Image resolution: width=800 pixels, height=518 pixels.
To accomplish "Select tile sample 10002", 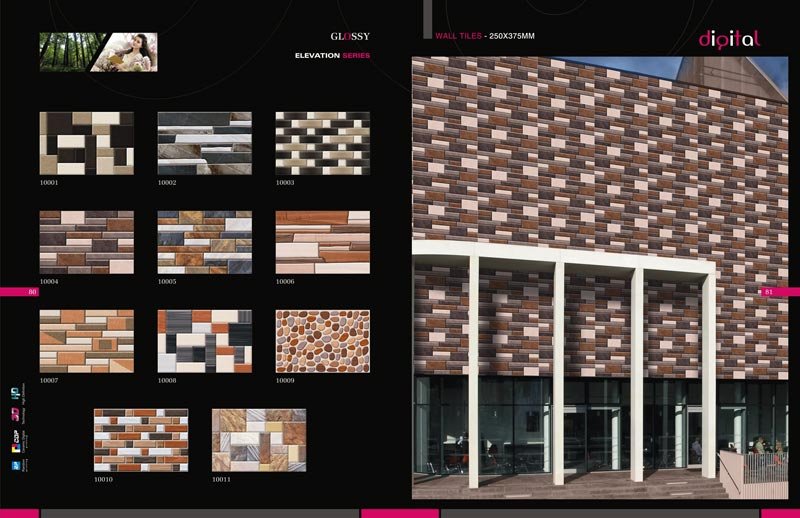I will click(x=204, y=143).
